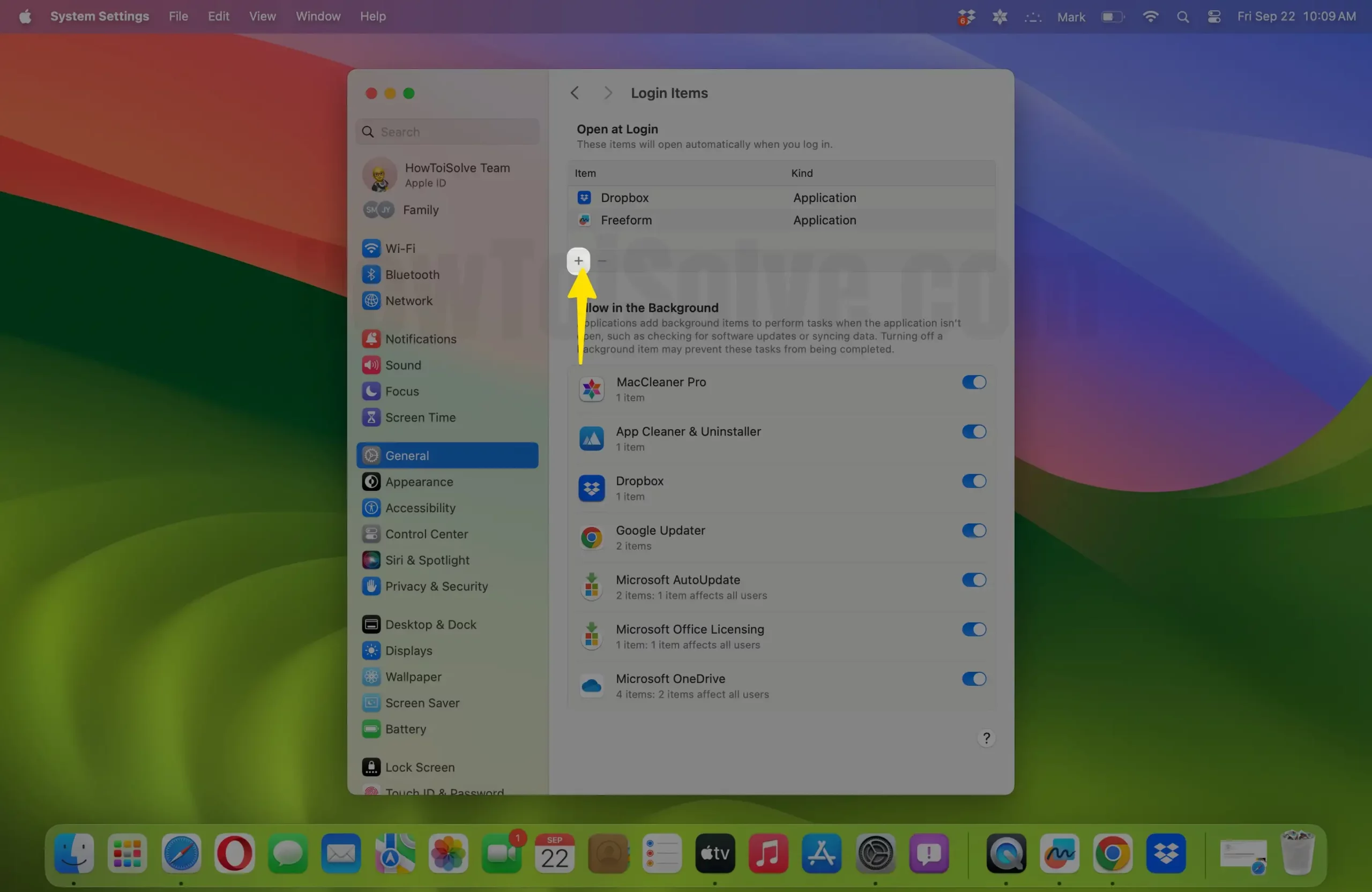This screenshot has height=892, width=1372.
Task: Open Battery settings
Action: click(x=448, y=730)
